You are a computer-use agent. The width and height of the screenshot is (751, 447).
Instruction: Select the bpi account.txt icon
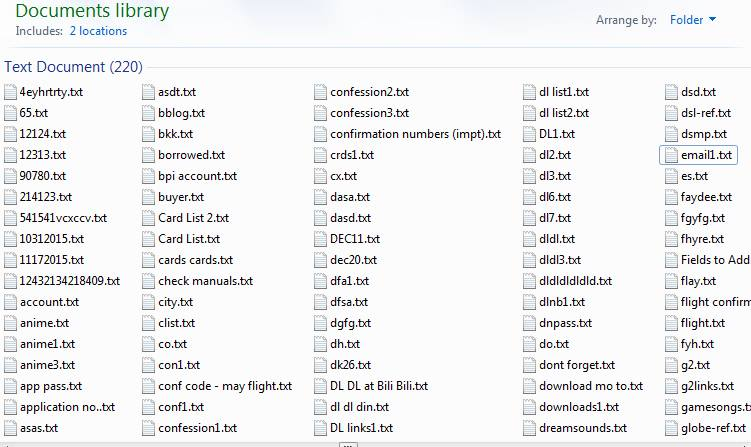pos(149,176)
